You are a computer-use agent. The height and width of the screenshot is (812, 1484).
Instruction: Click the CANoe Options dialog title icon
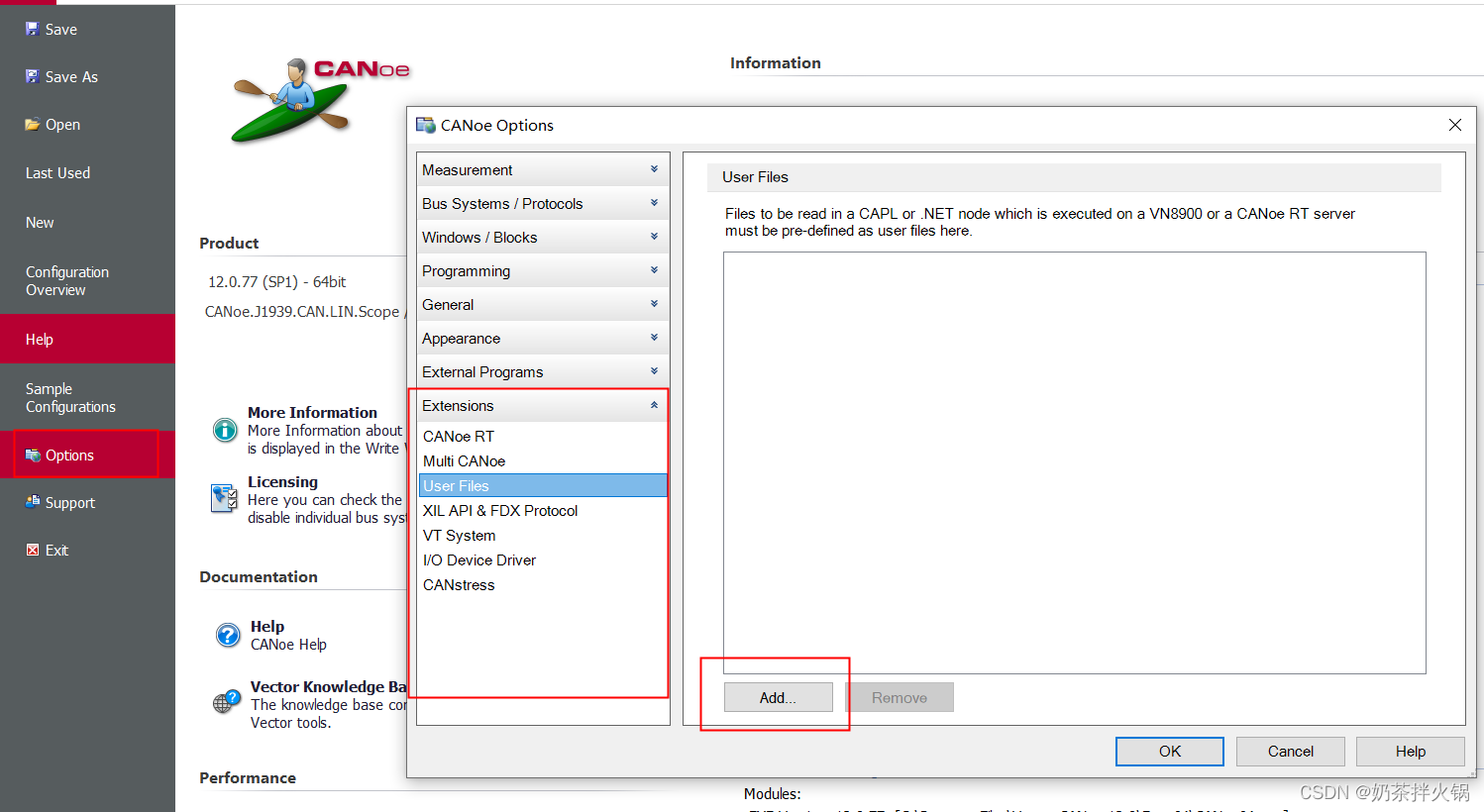tap(426, 125)
